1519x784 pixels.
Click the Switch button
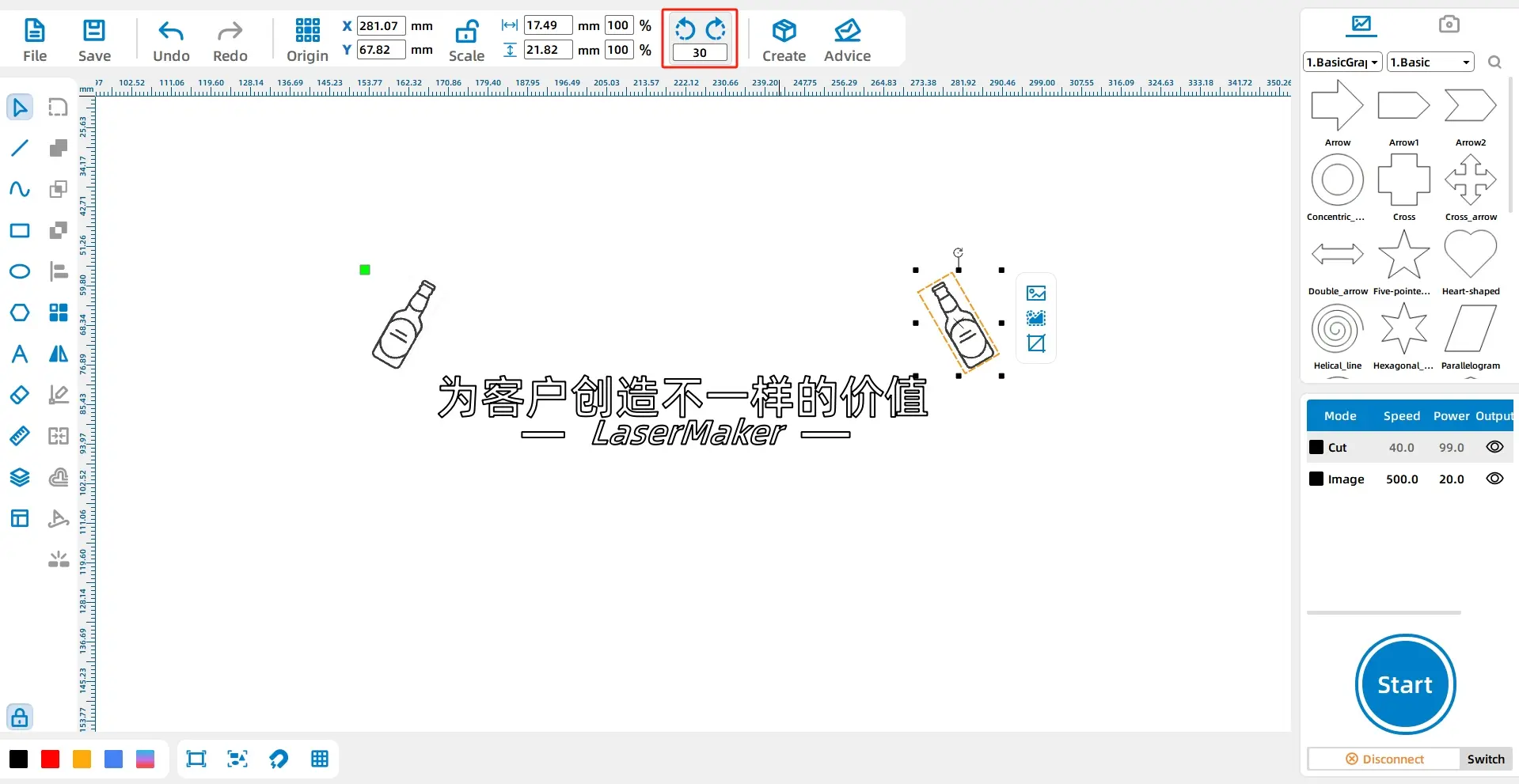(x=1486, y=759)
